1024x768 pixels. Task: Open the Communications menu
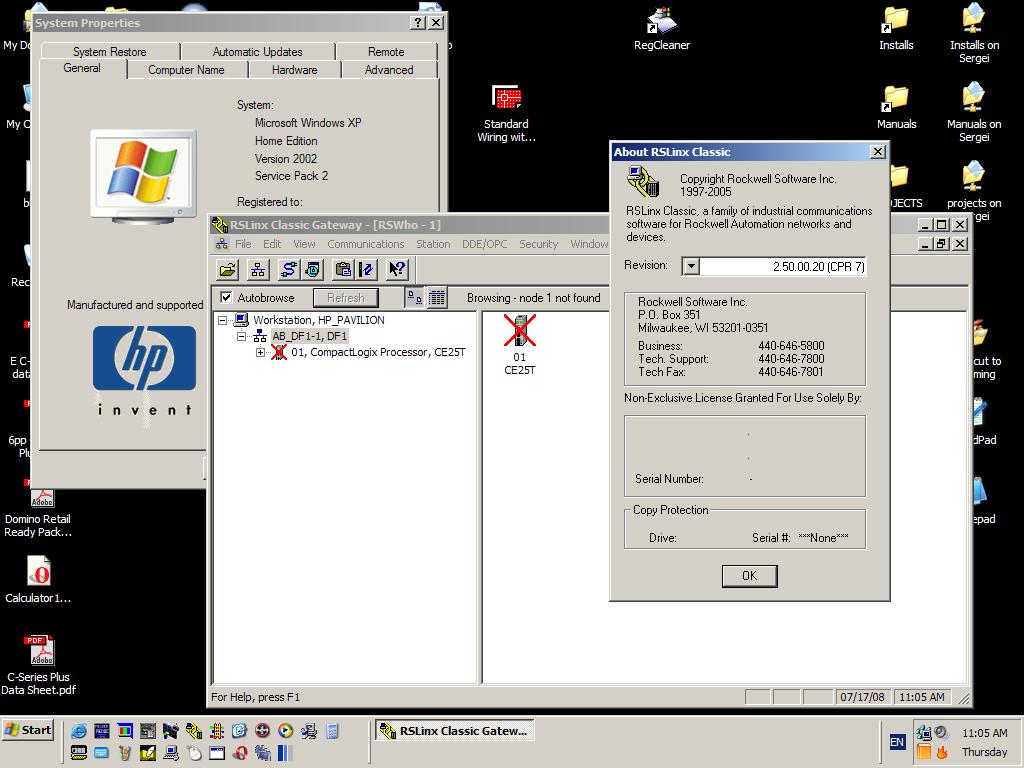(x=366, y=244)
